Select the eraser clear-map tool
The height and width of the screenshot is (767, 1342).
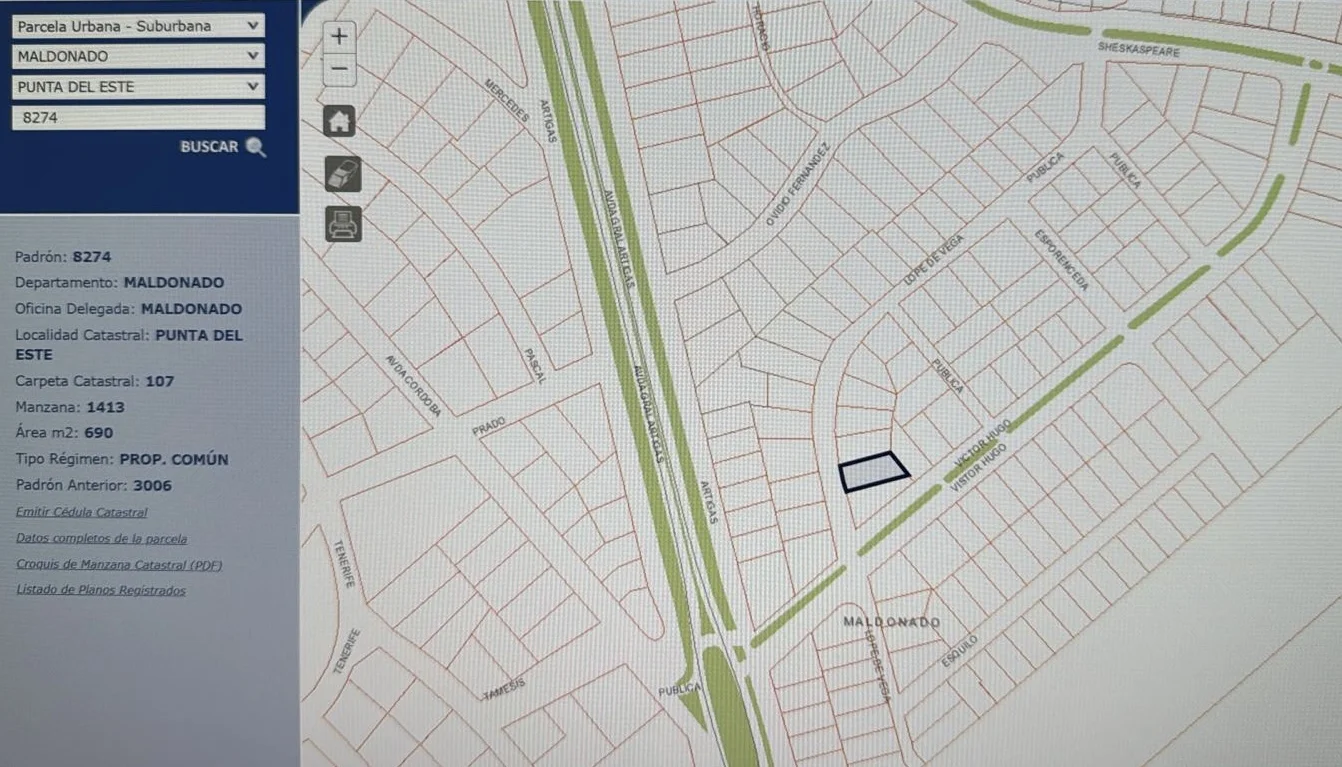tap(342, 174)
